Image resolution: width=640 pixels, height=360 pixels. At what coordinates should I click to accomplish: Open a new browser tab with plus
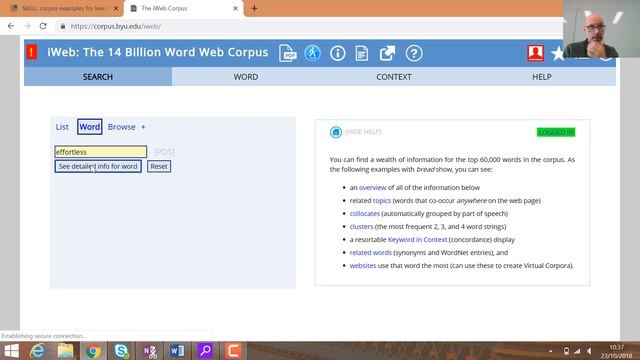(x=254, y=8)
